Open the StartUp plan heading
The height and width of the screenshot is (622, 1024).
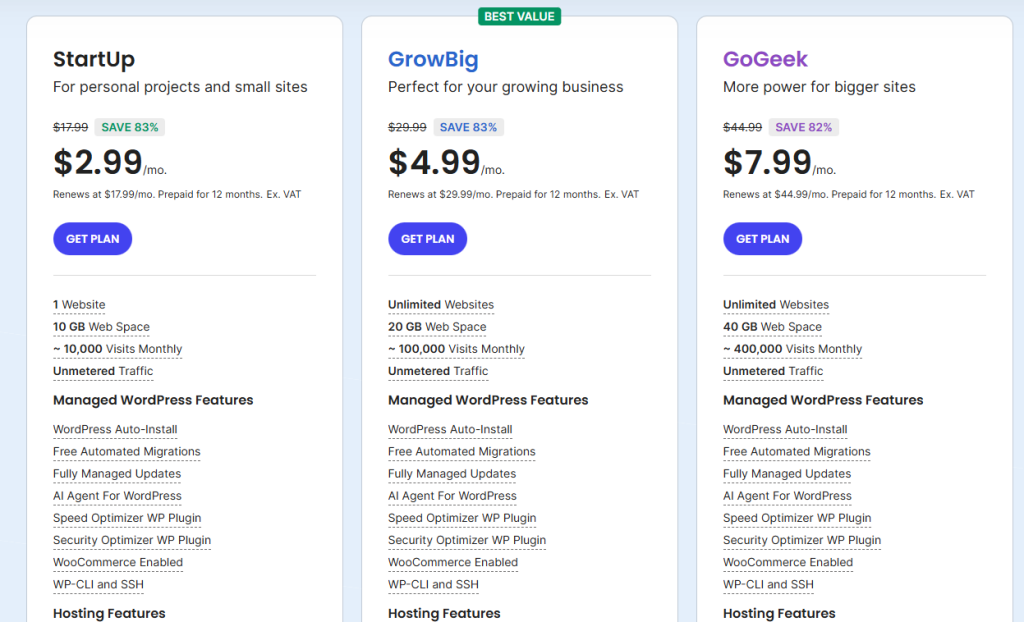(94, 59)
